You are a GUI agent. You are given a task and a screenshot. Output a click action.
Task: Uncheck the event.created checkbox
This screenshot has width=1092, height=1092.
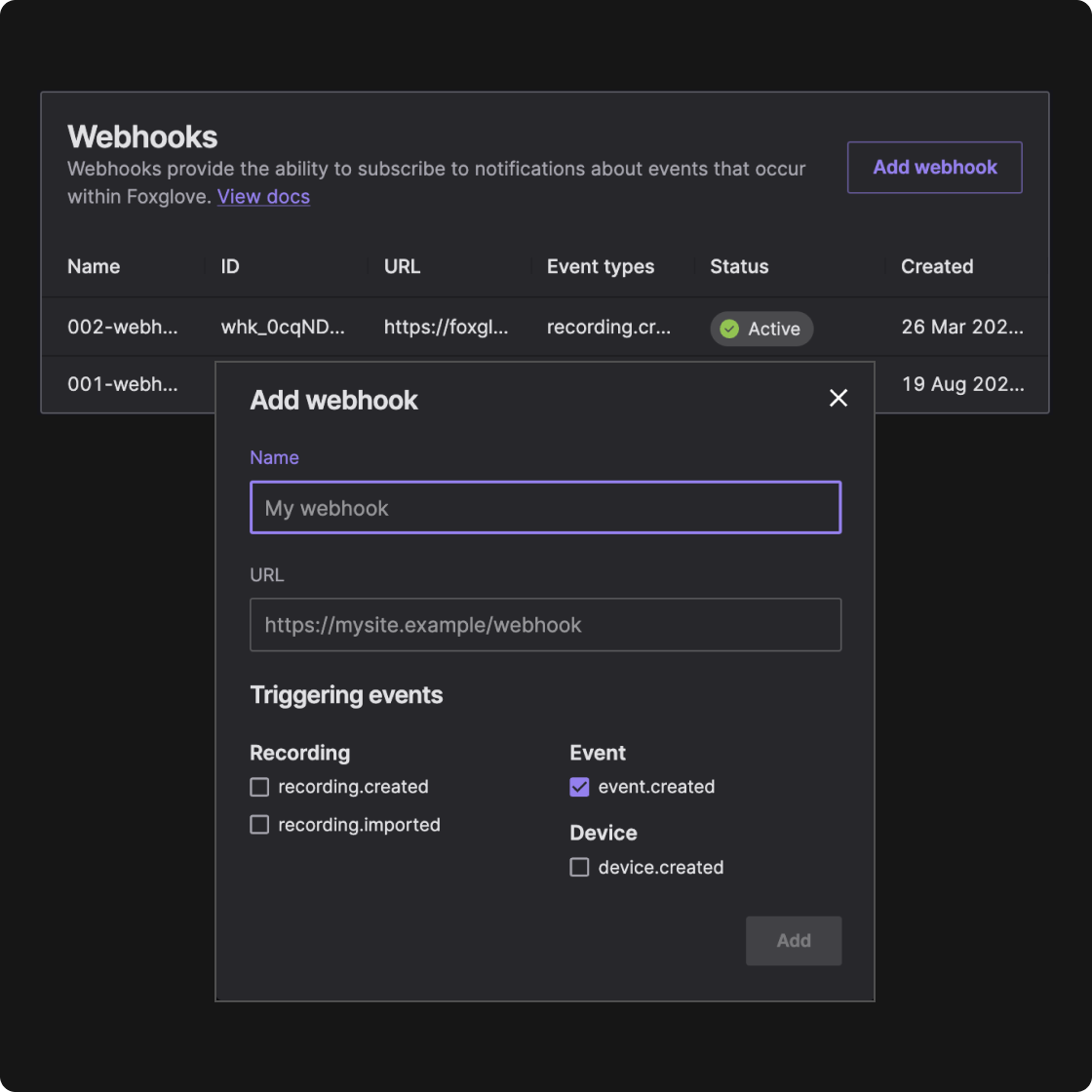pyautogui.click(x=579, y=786)
